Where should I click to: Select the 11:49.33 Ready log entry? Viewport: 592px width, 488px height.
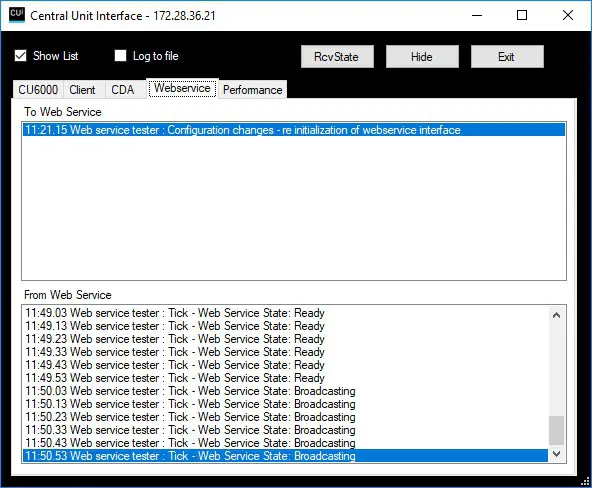tap(285, 352)
